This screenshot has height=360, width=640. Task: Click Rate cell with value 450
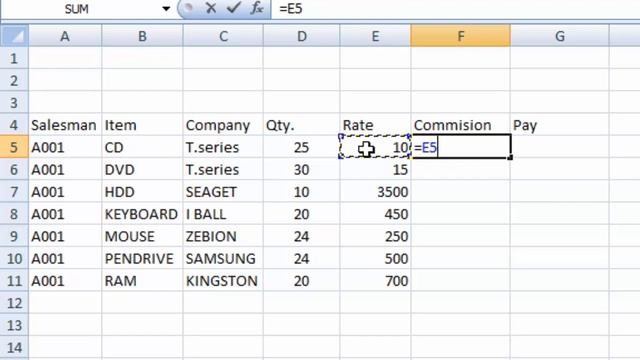[x=375, y=214]
